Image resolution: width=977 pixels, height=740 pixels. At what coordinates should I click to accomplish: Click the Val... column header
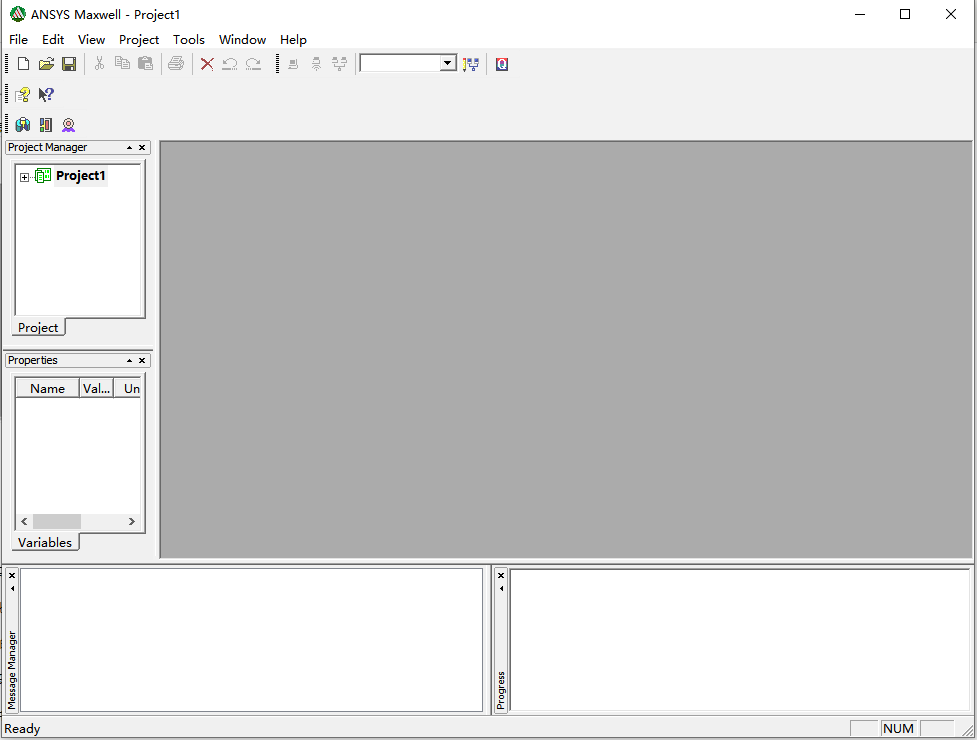coord(97,388)
